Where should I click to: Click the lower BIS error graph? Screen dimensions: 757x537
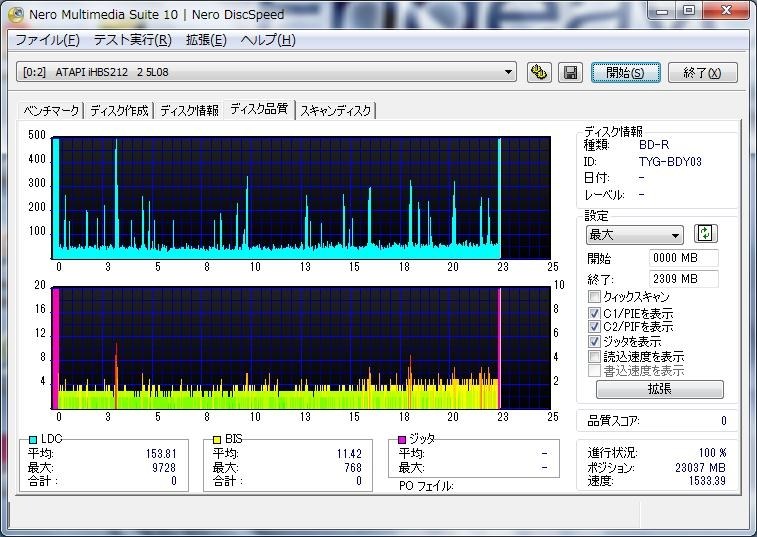click(x=301, y=348)
